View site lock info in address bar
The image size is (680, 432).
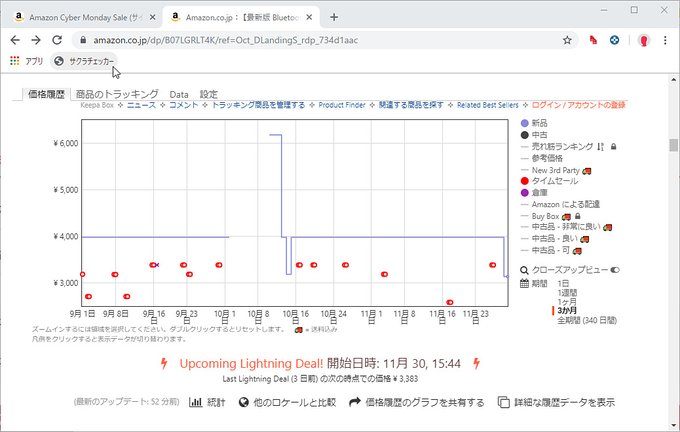pyautogui.click(x=83, y=40)
